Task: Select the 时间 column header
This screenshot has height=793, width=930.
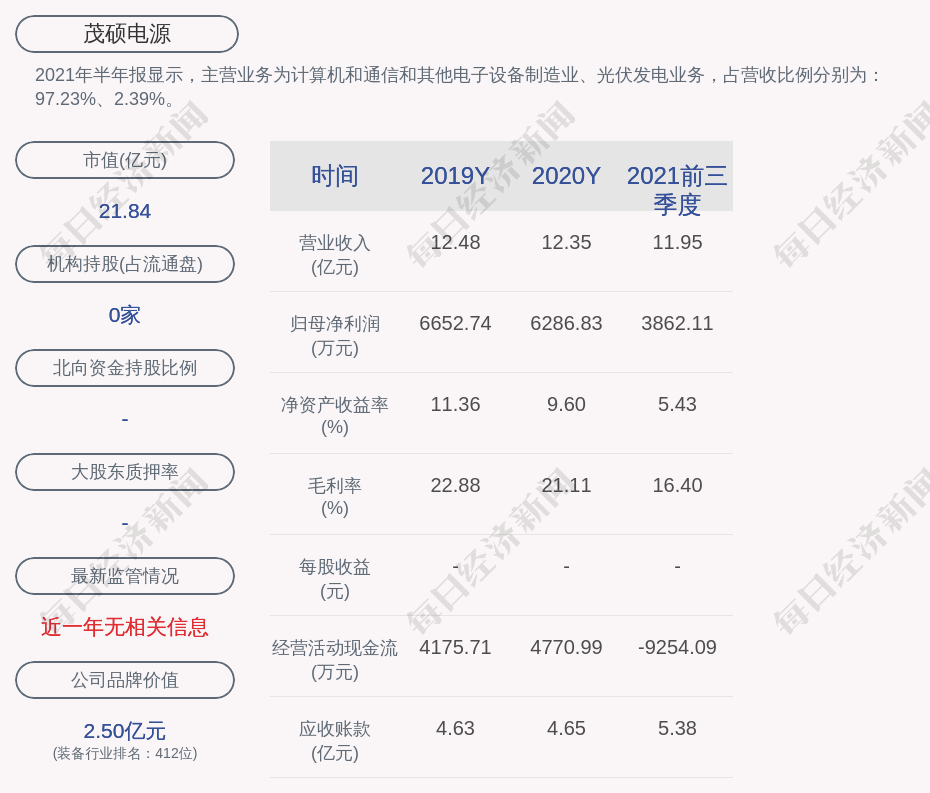Action: [x=335, y=176]
